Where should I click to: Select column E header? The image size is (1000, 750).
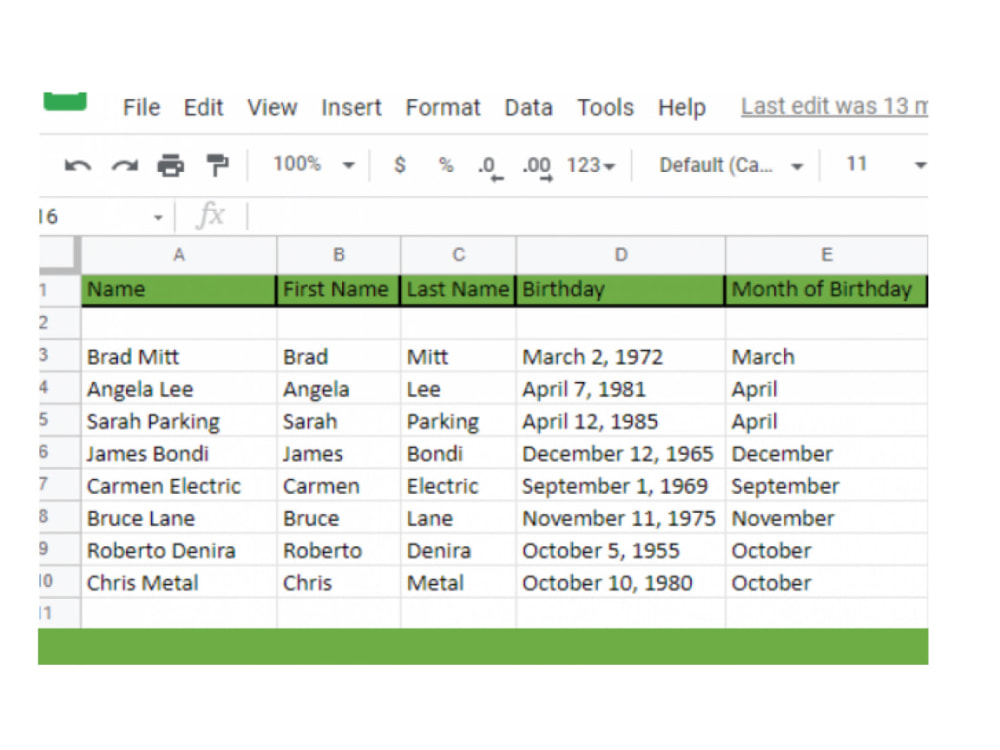click(x=827, y=255)
